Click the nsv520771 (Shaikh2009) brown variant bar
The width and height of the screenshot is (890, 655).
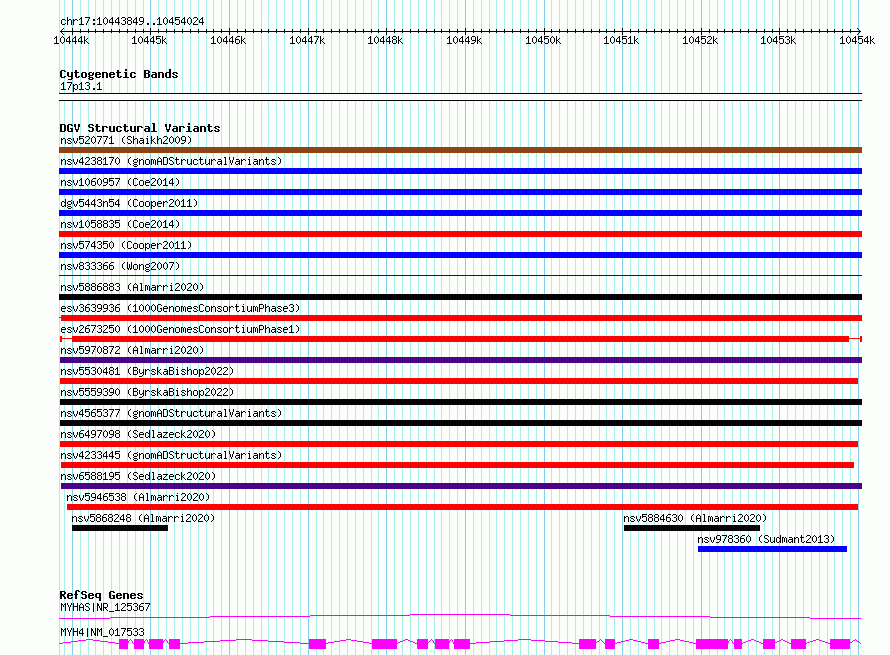460,150
